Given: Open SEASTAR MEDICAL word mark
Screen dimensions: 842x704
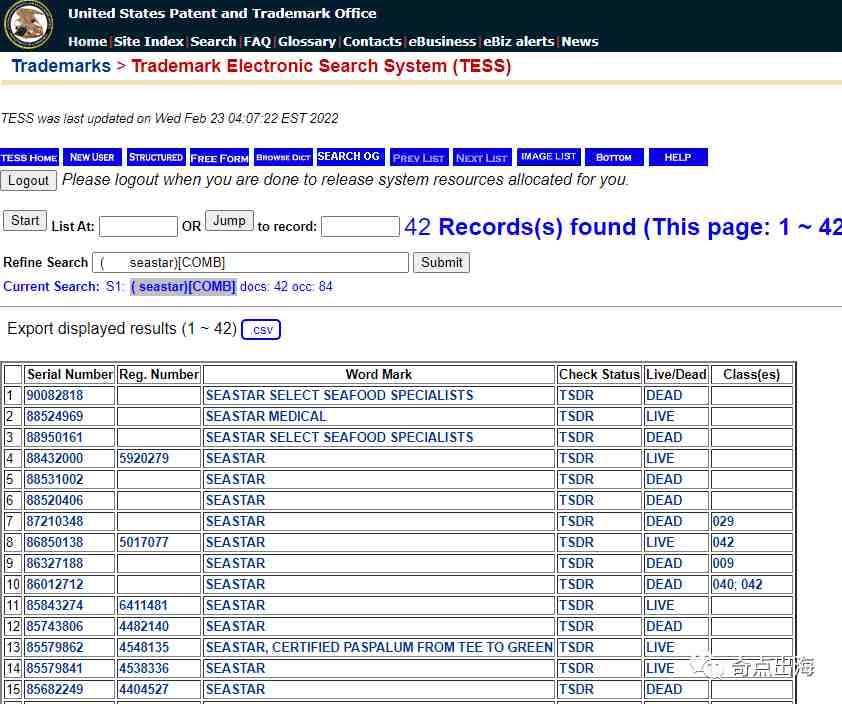Looking at the screenshot, I should tap(266, 416).
